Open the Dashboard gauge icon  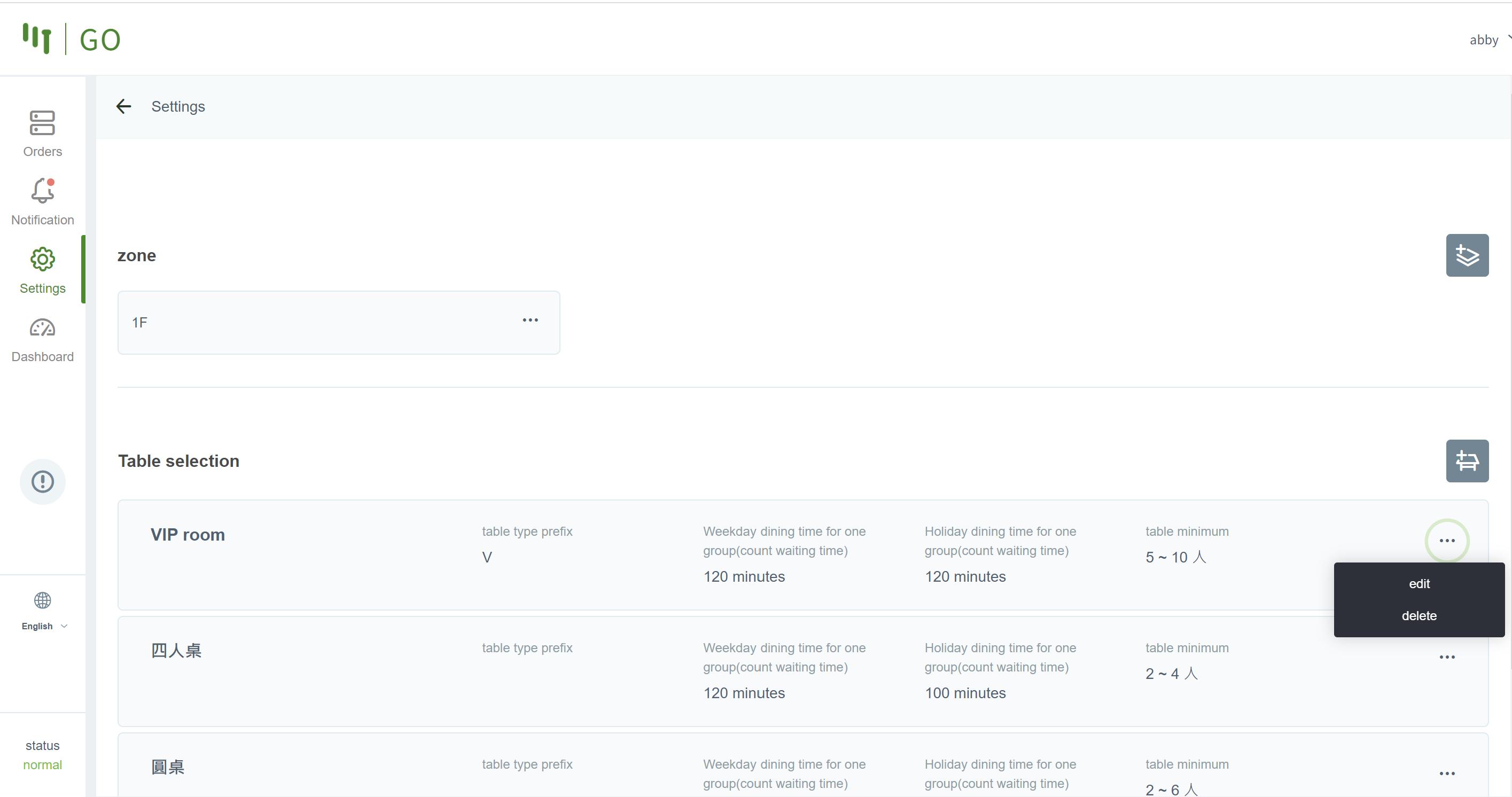pyautogui.click(x=42, y=328)
